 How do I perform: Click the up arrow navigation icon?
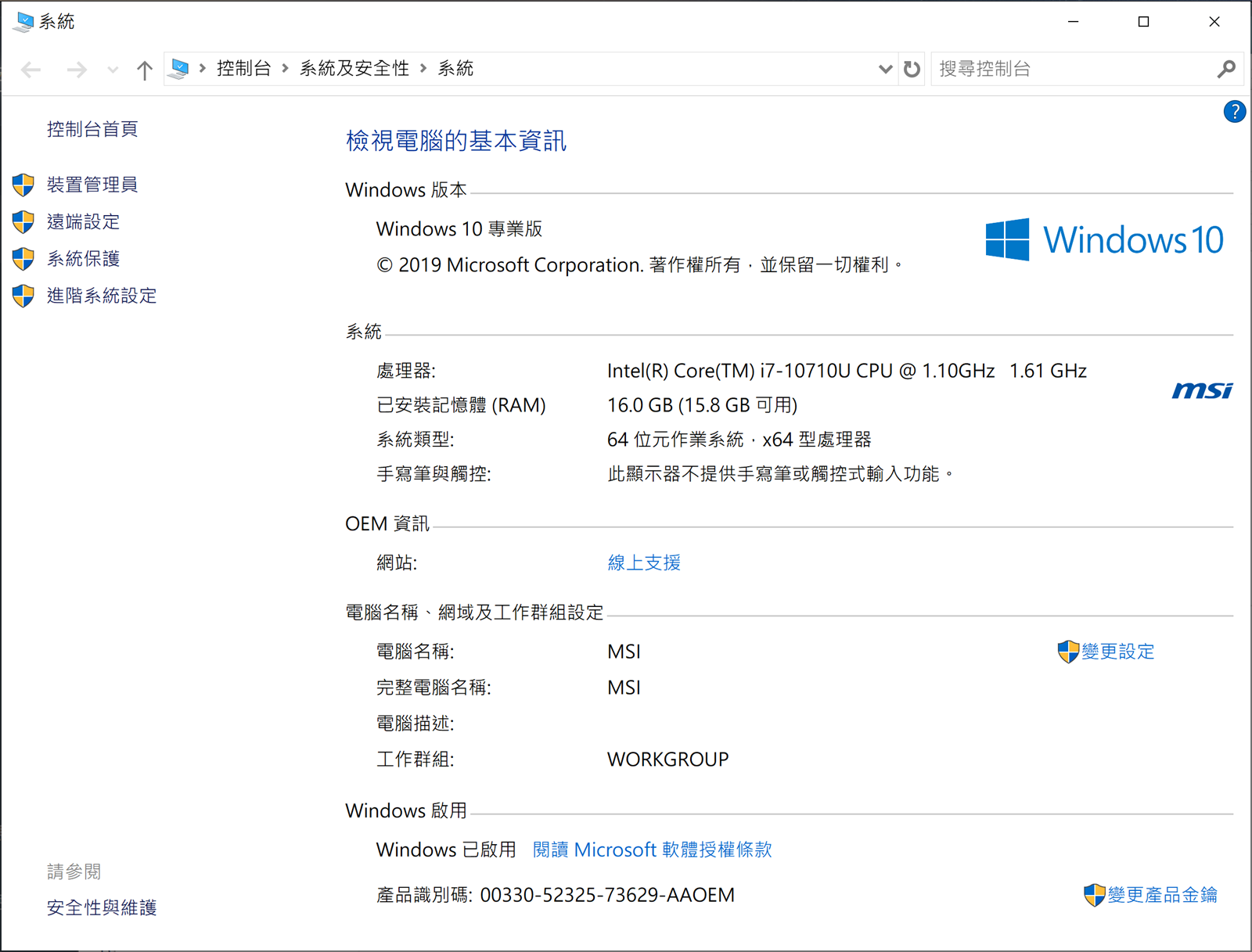click(144, 70)
